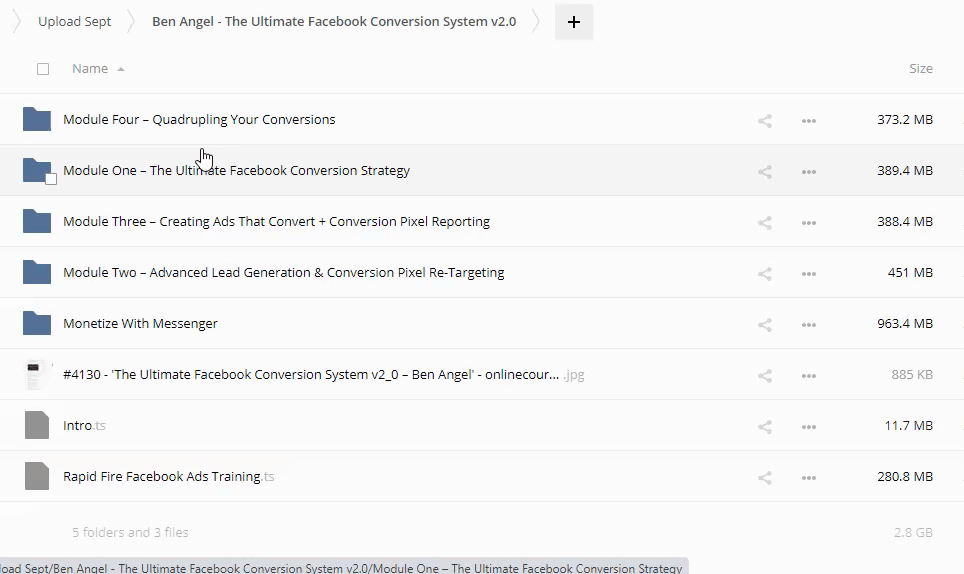
Task: Click the Intro.ts file icon
Action: [x=37, y=425]
